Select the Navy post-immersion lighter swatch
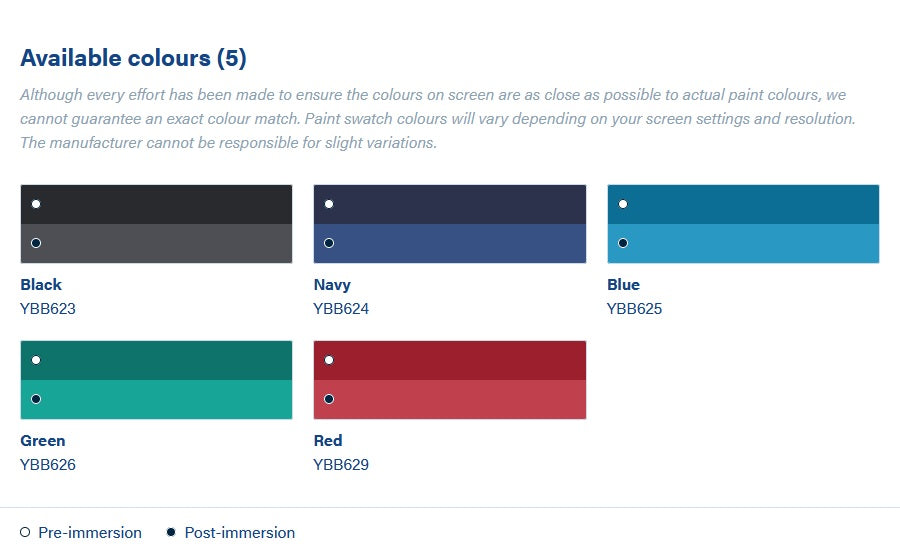The width and height of the screenshot is (900, 556). point(450,243)
